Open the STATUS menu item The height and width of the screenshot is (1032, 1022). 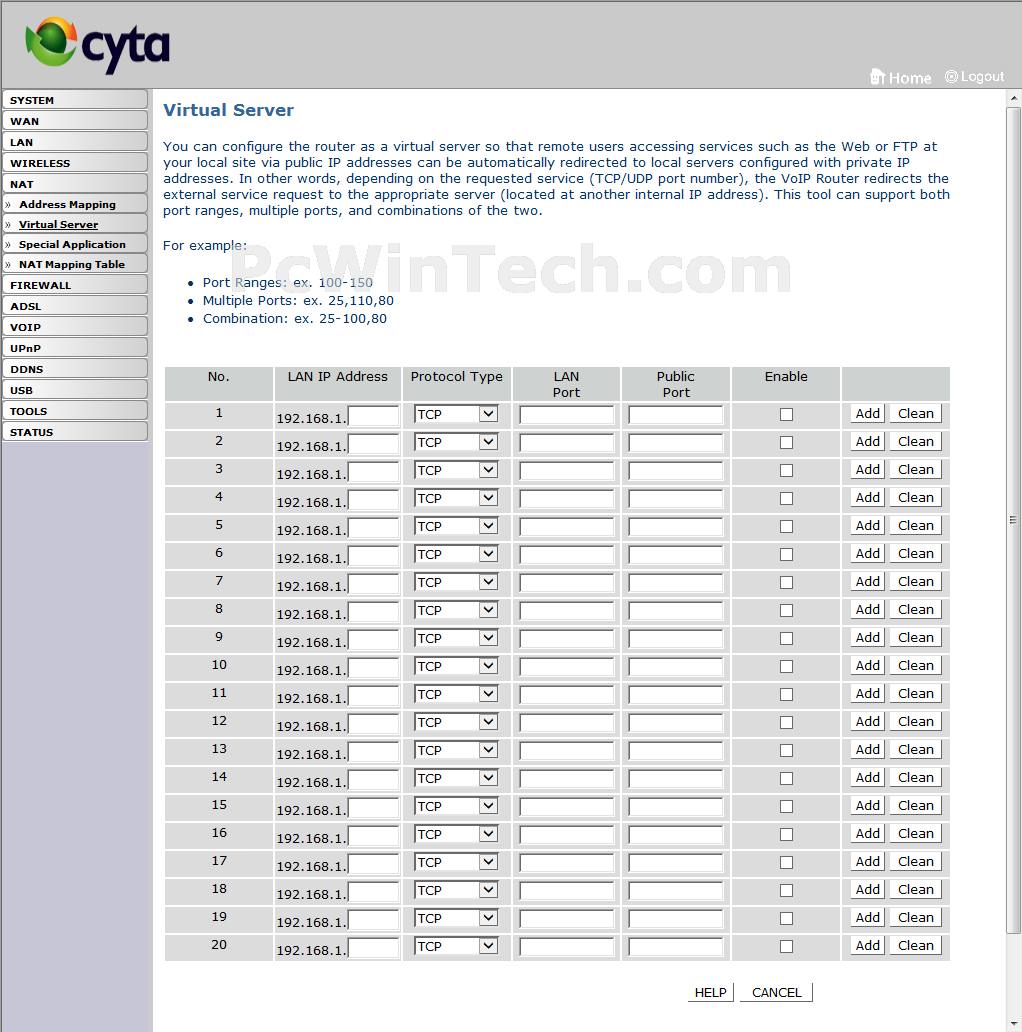click(x=75, y=432)
